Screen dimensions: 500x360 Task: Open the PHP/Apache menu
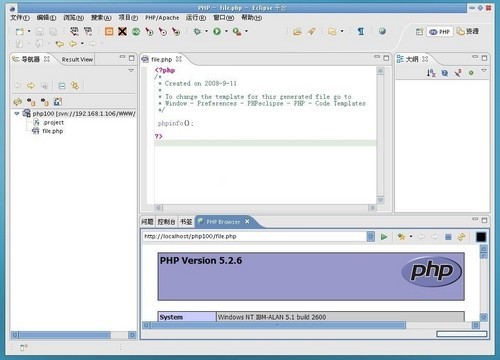coord(162,18)
